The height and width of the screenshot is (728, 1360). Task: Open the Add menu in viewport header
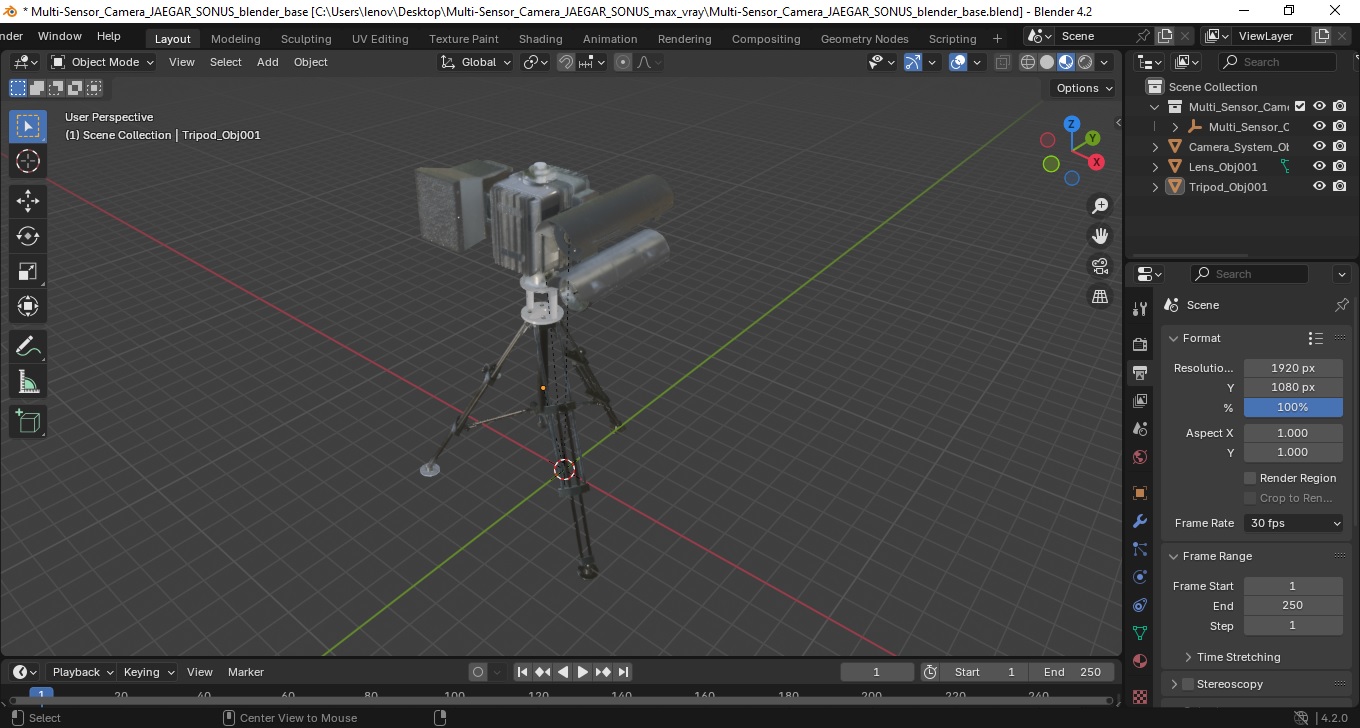coord(267,62)
